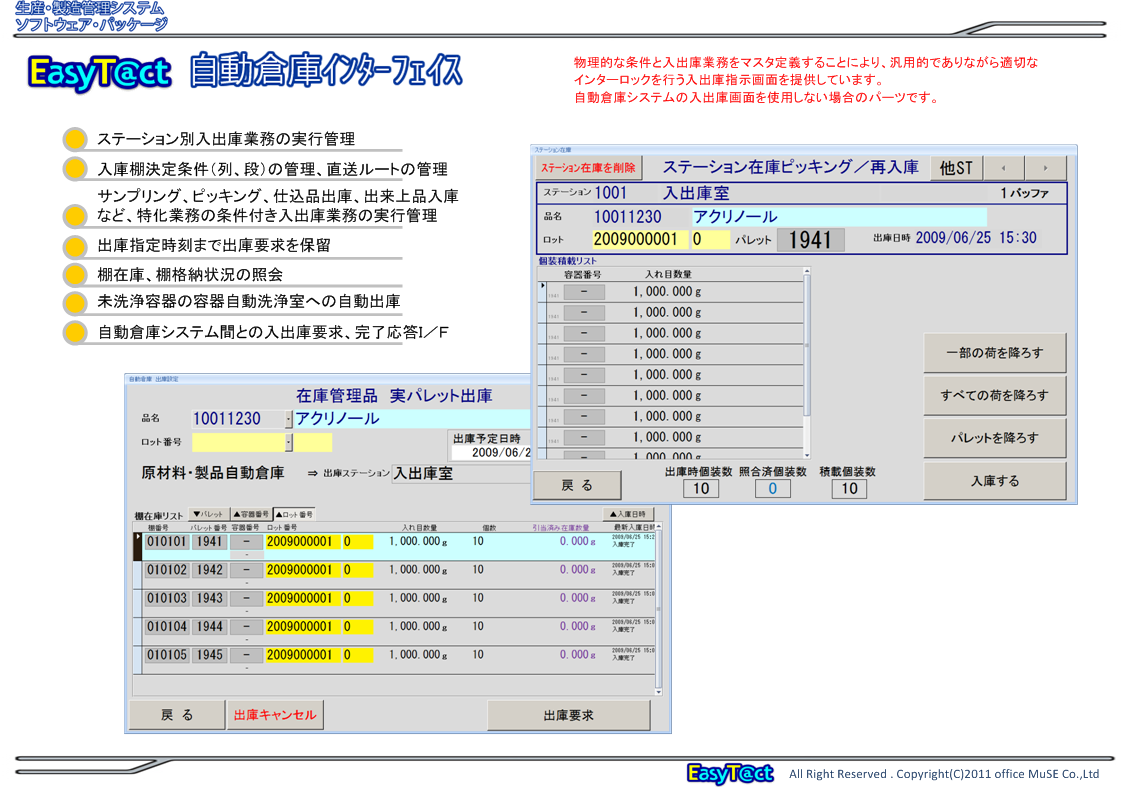
Task: Click the 1 バッファ label
Action: tap(1024, 193)
